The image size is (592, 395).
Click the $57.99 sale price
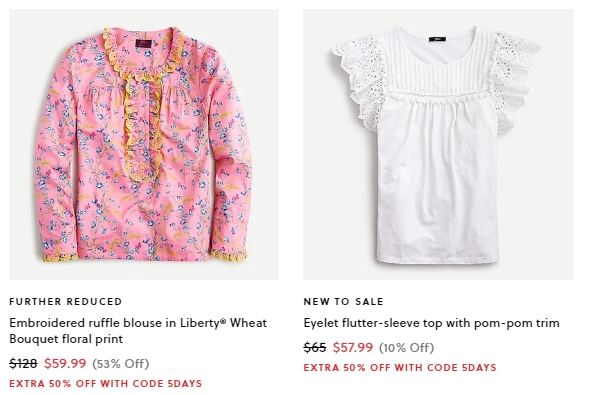[x=353, y=347]
